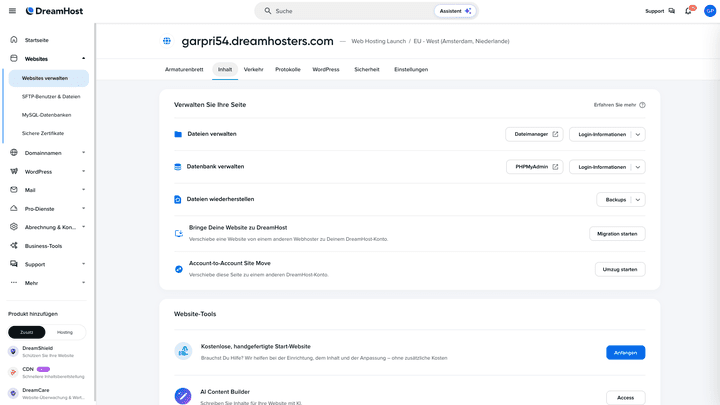This screenshot has width=720, height=405.
Task: Click the Web Hosting Launch breadcrumb
Action: pyautogui.click(x=379, y=41)
